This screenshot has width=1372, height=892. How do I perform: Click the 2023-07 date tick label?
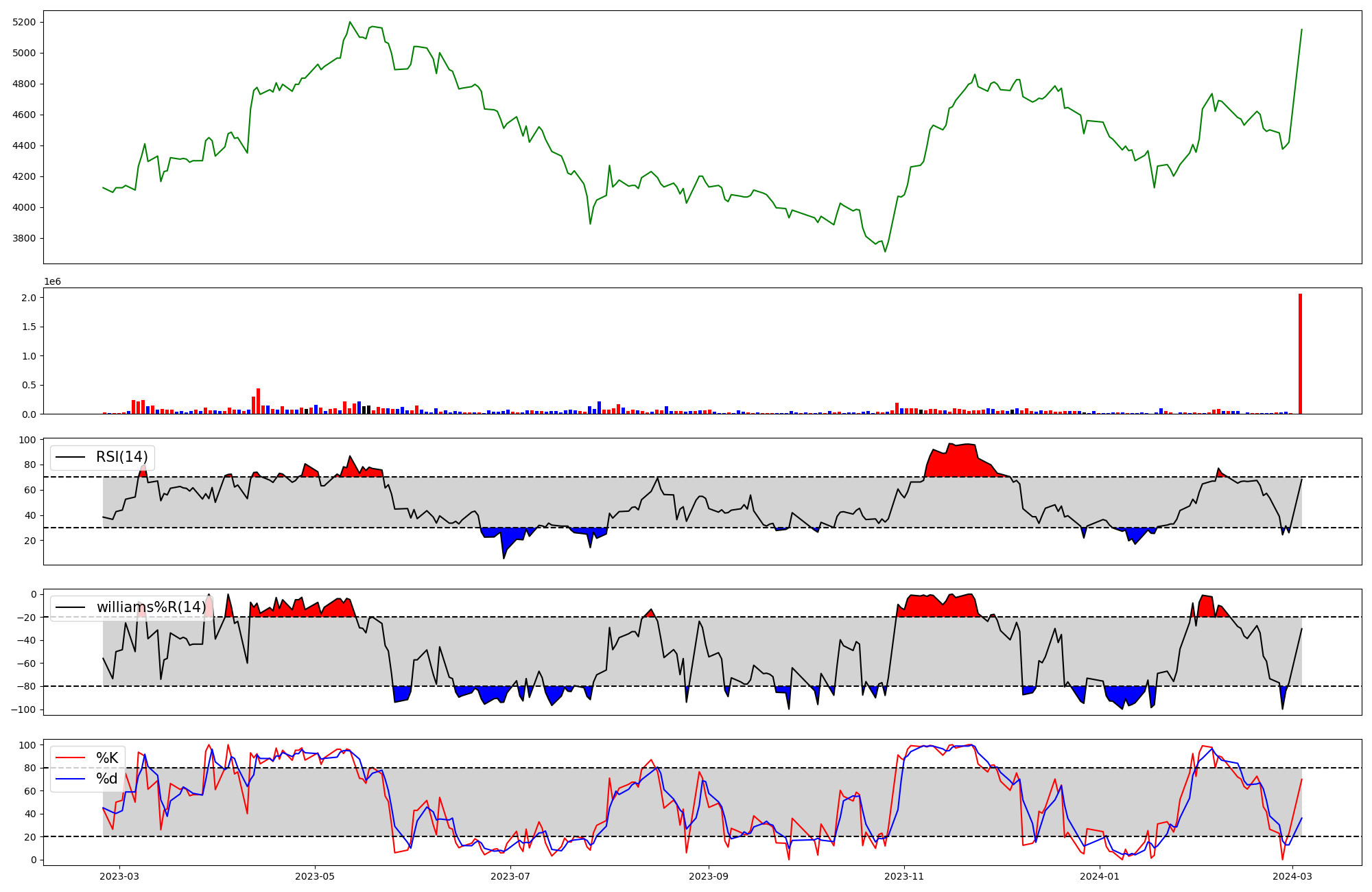pos(511,876)
